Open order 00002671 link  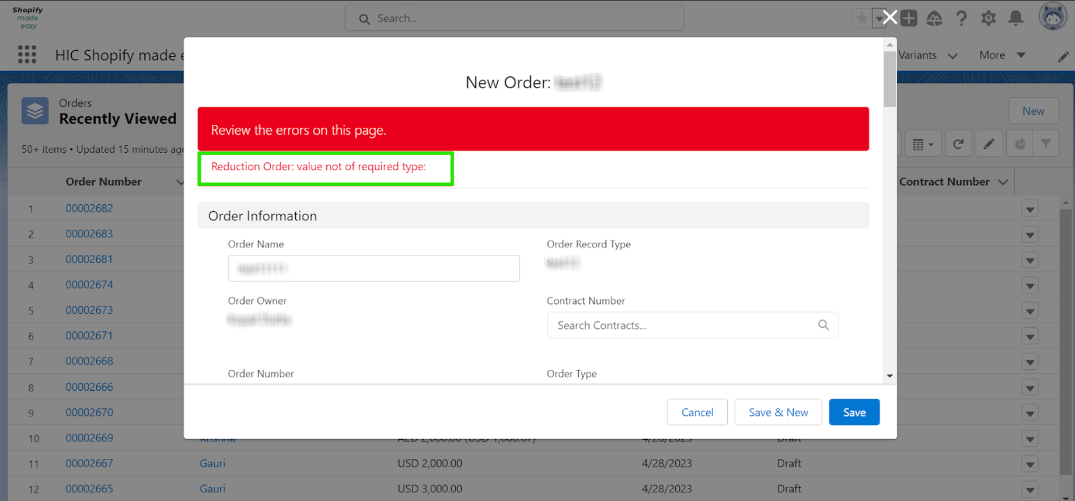[x=89, y=336]
